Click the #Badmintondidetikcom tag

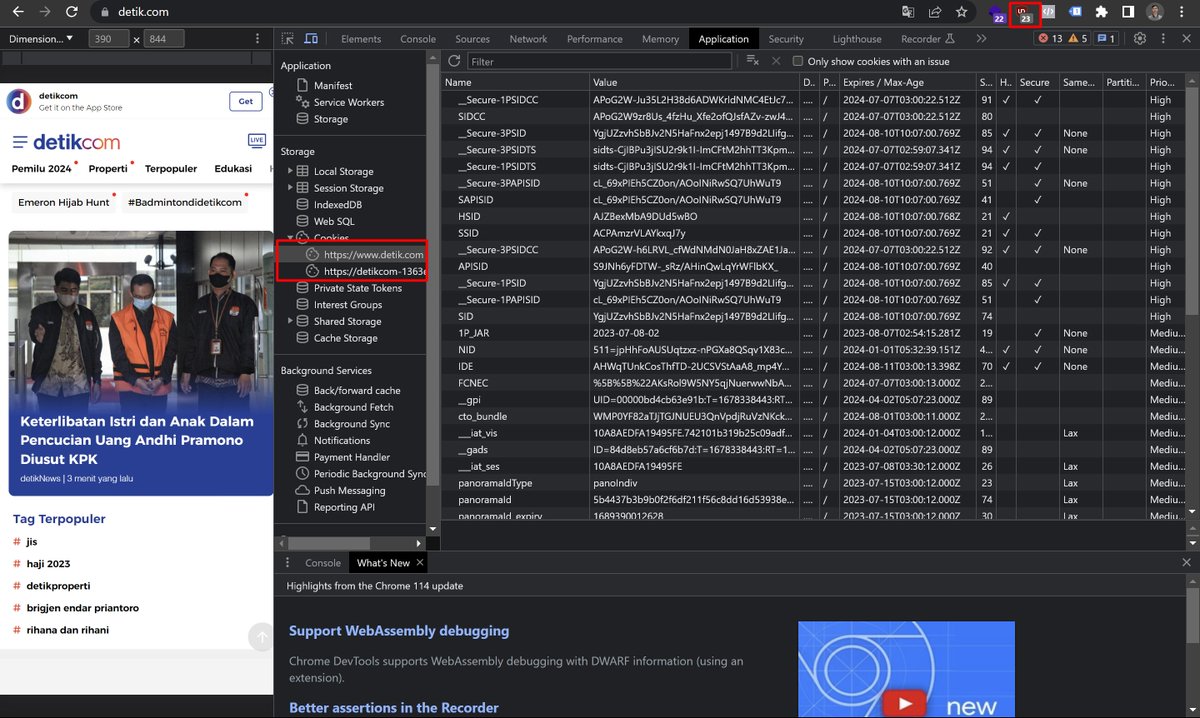coord(185,202)
